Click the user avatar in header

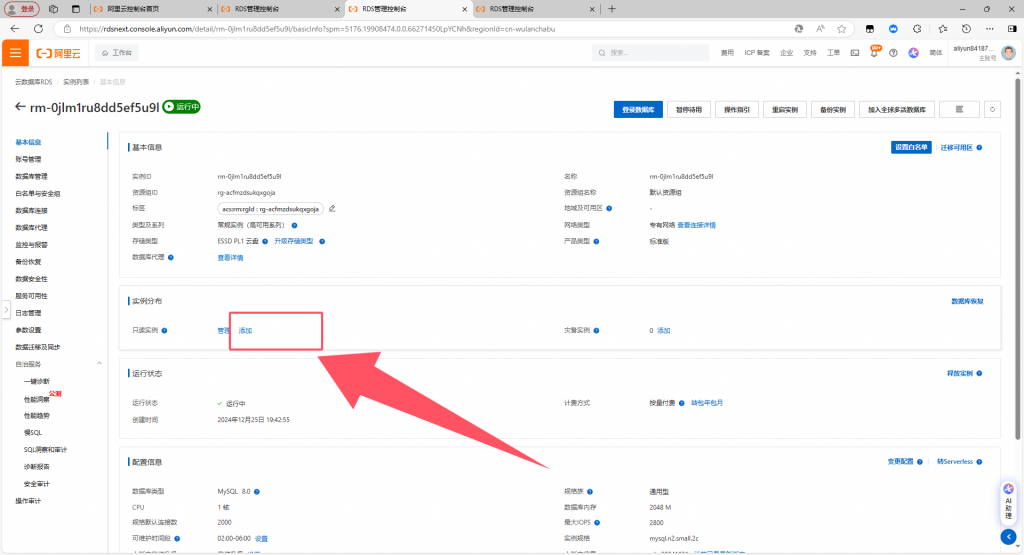pos(1008,52)
